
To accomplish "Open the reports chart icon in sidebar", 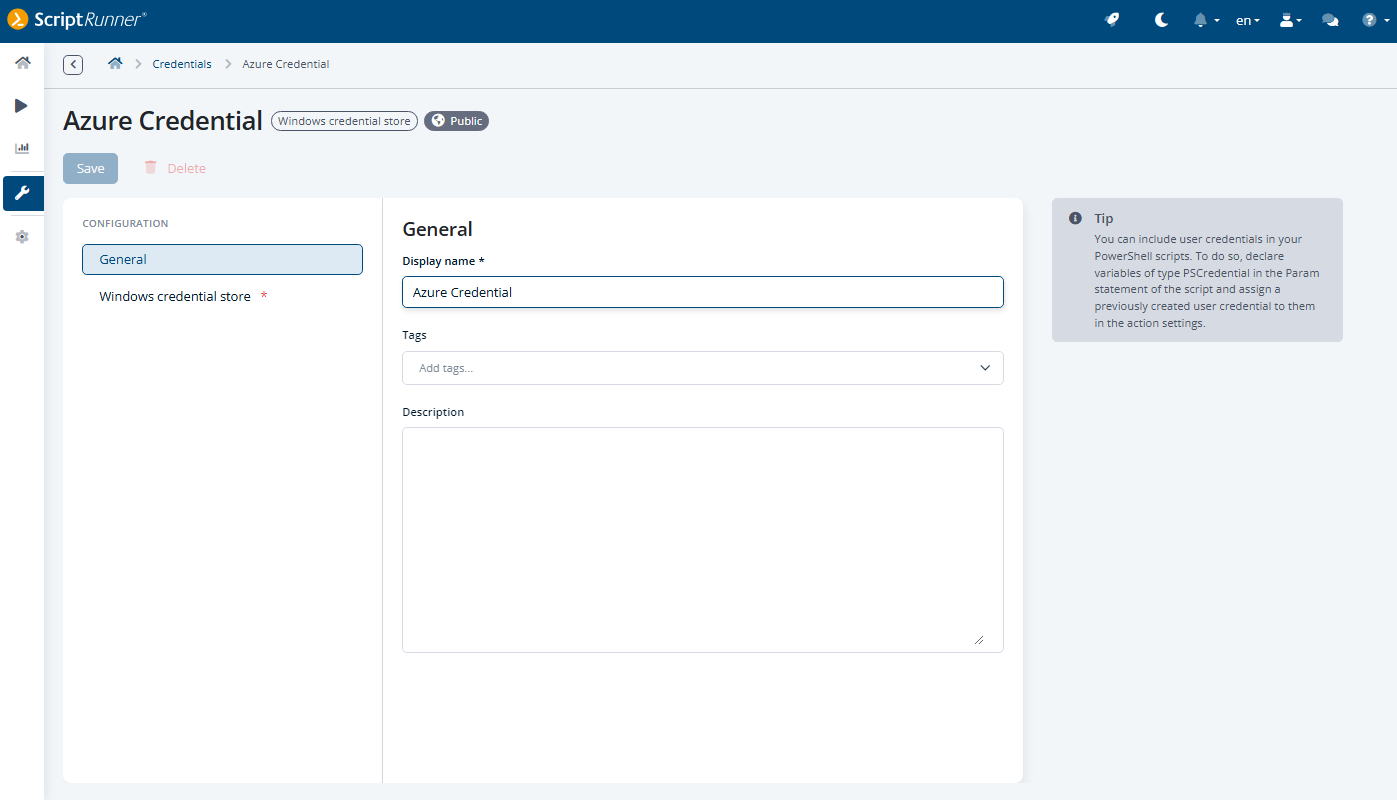I will point(22,148).
